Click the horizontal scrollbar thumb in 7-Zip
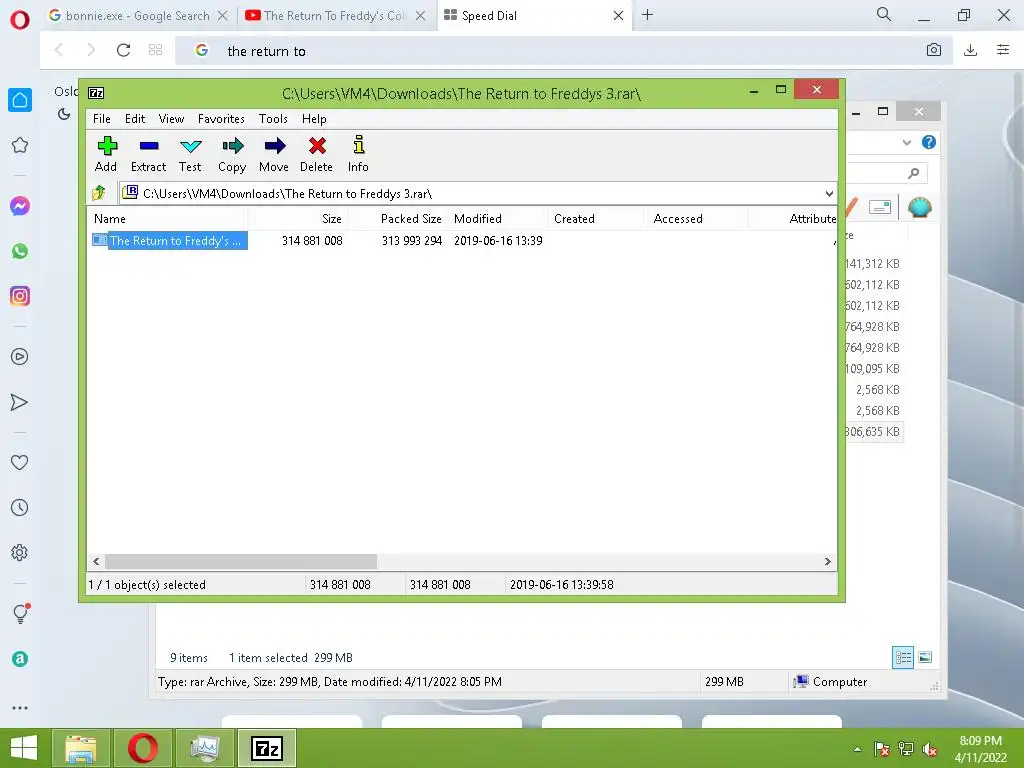Image resolution: width=1024 pixels, height=768 pixels. pyautogui.click(x=241, y=562)
